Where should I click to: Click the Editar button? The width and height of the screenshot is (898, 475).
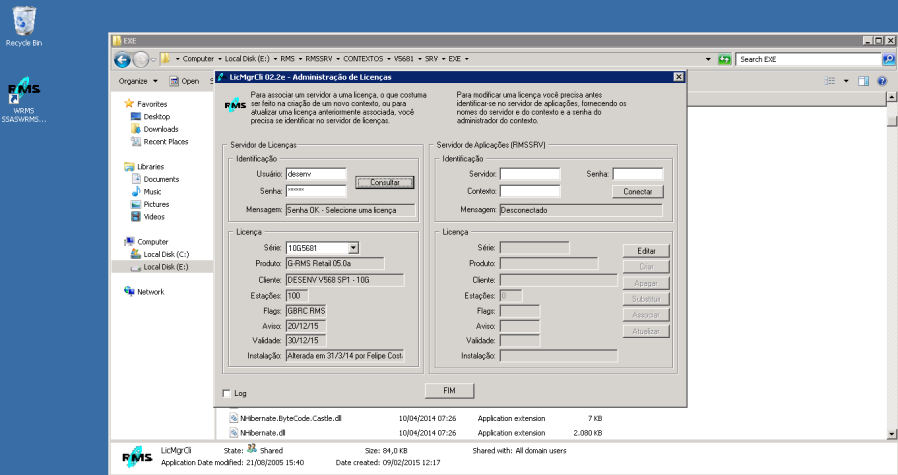tap(646, 251)
